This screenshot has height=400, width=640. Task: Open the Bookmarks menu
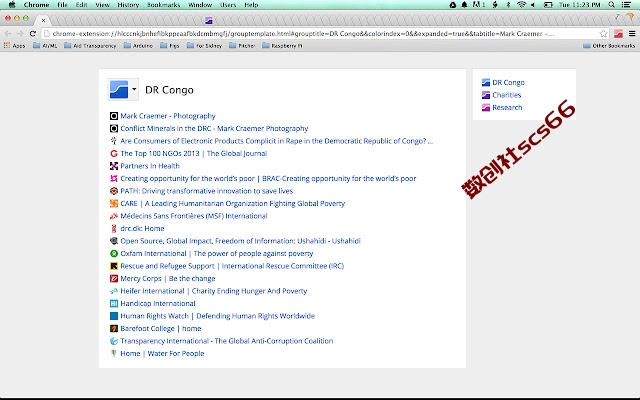[164, 5]
